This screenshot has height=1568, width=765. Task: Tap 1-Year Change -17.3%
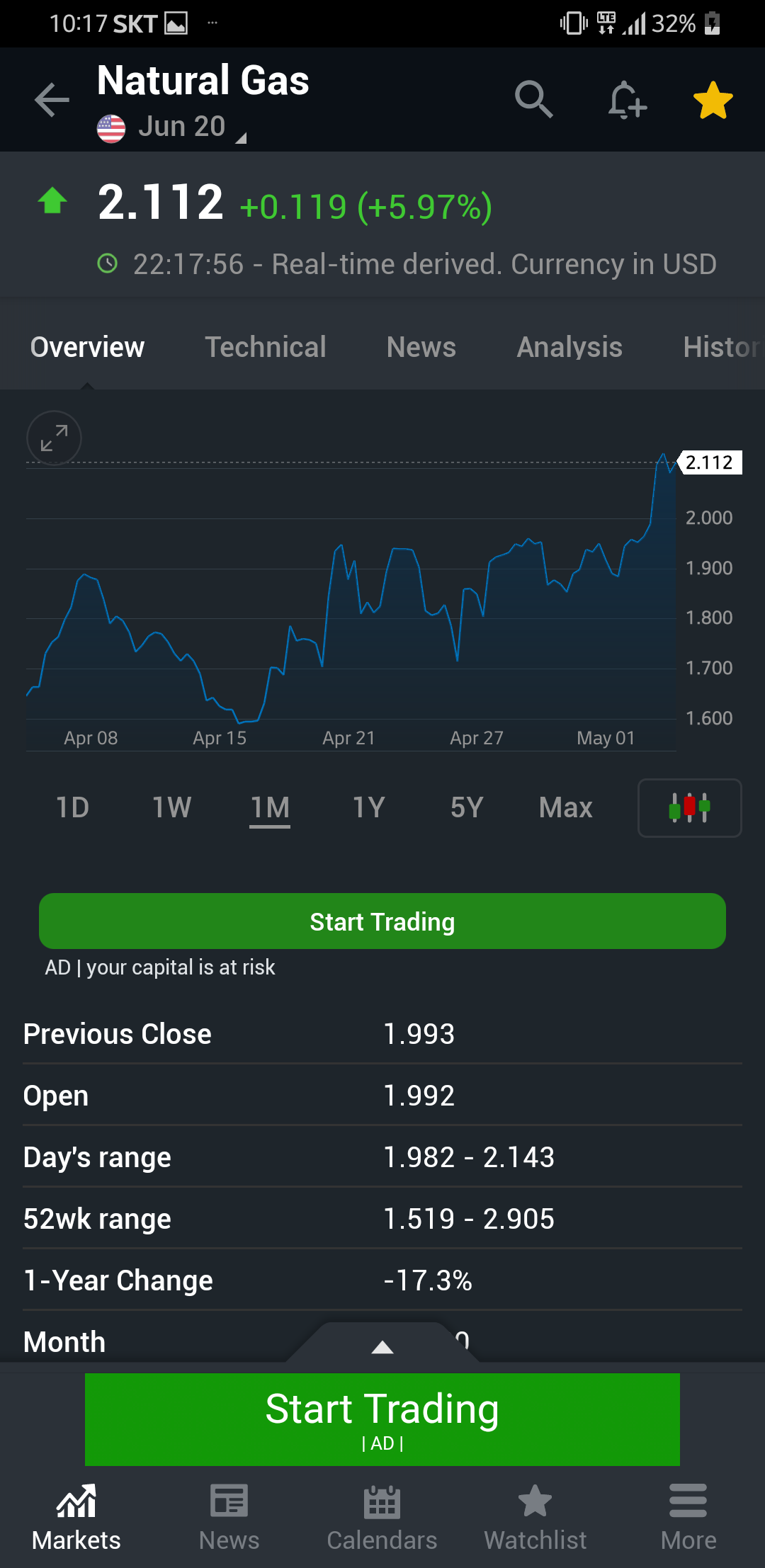pyautogui.click(x=427, y=1280)
